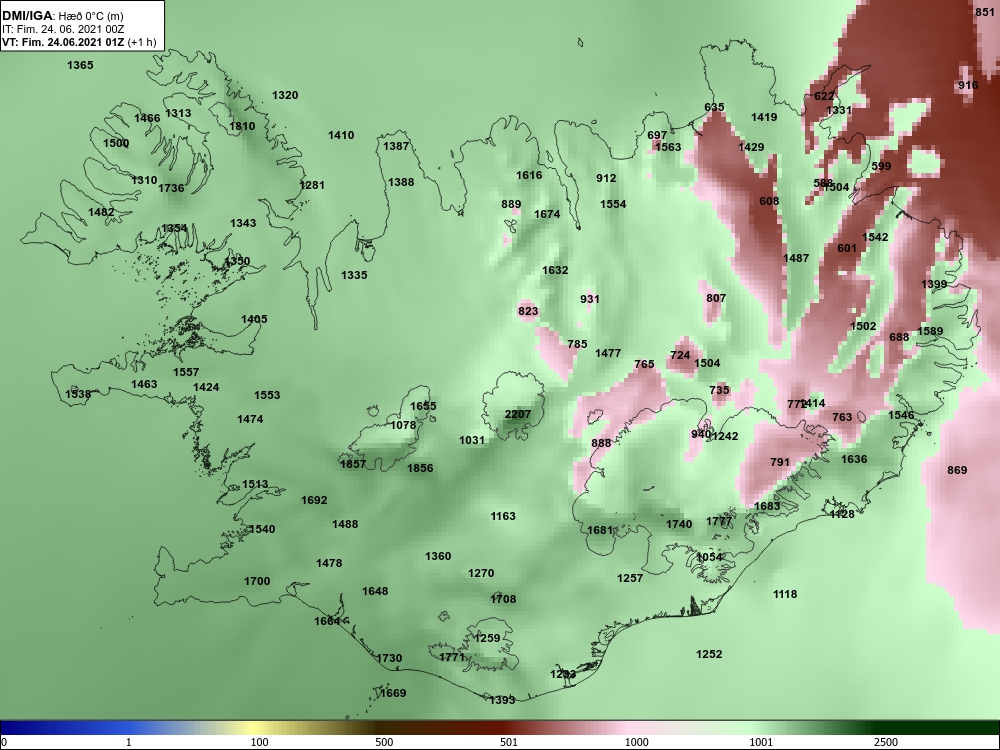Click the map value 1730

coord(389,658)
